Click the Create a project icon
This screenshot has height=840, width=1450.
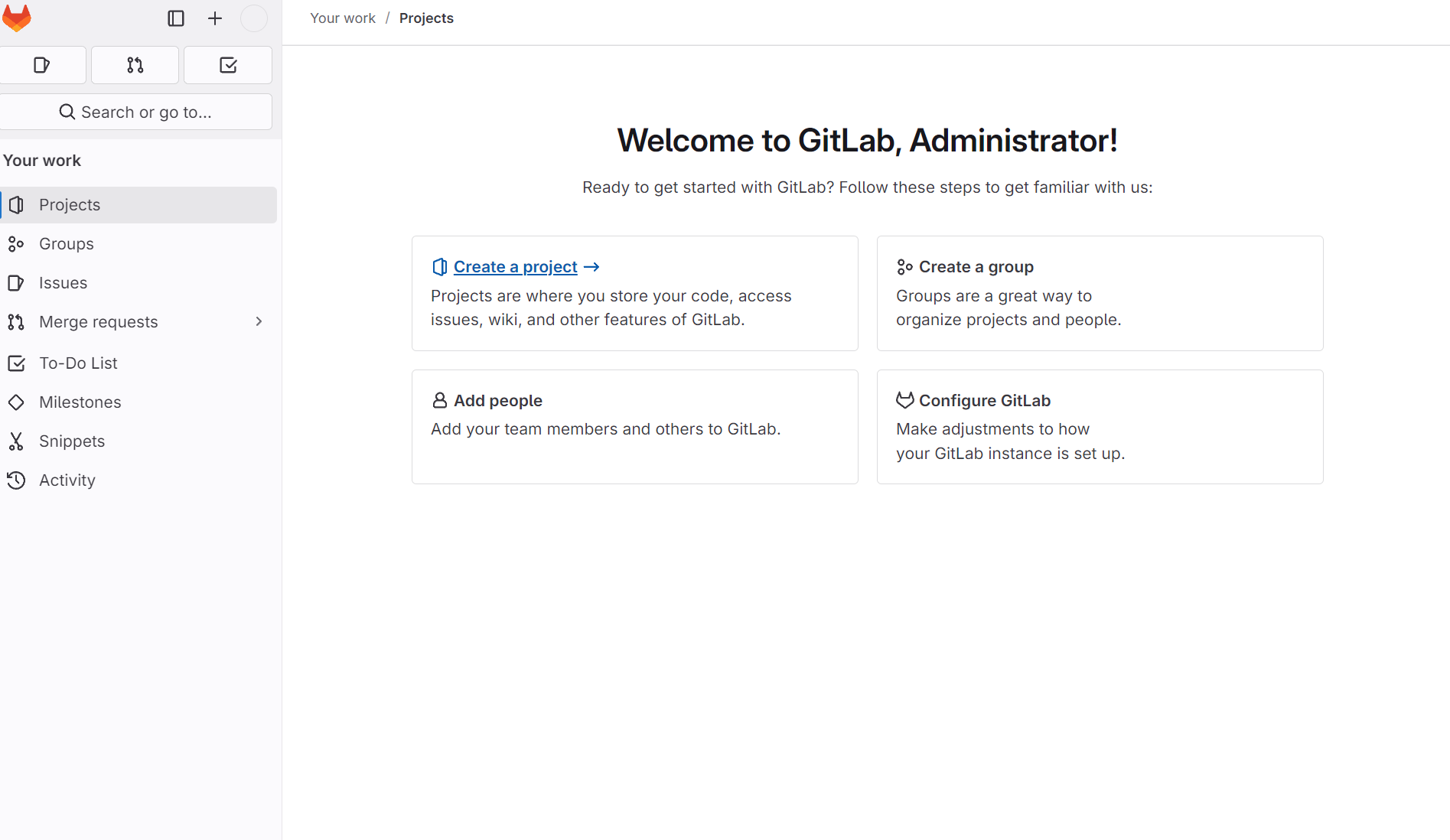pyautogui.click(x=440, y=267)
